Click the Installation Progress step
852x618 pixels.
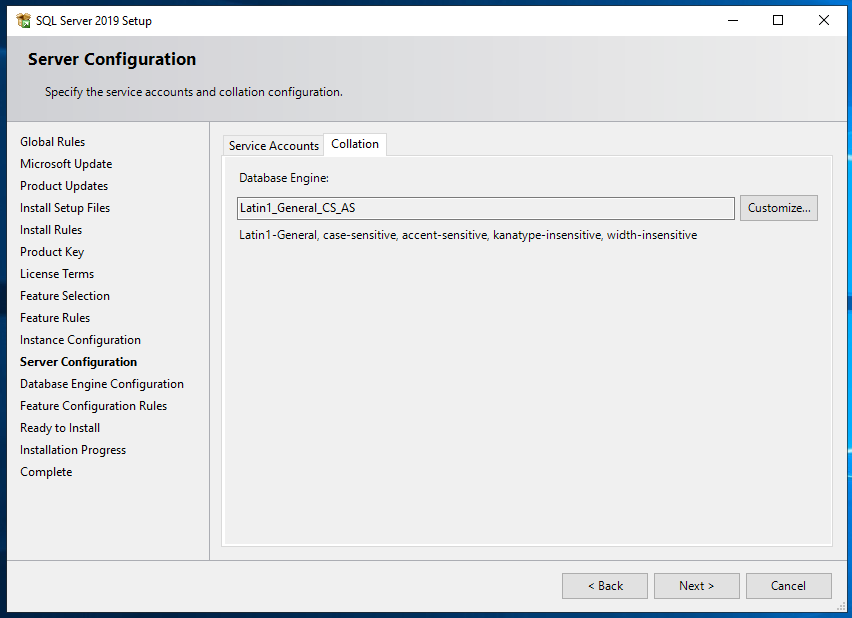point(73,450)
